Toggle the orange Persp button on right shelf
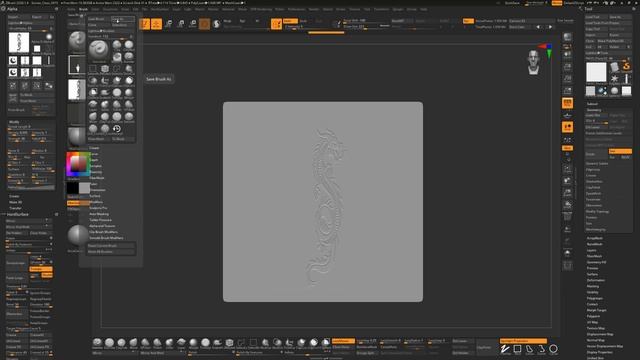The width and height of the screenshot is (640, 360). pyautogui.click(x=567, y=103)
